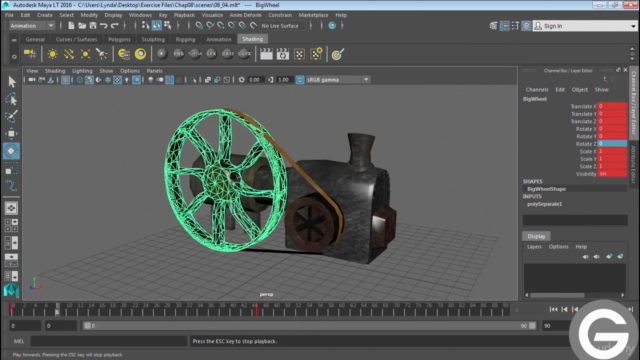Open the sRGB gamma view transform dropdown

point(338,80)
